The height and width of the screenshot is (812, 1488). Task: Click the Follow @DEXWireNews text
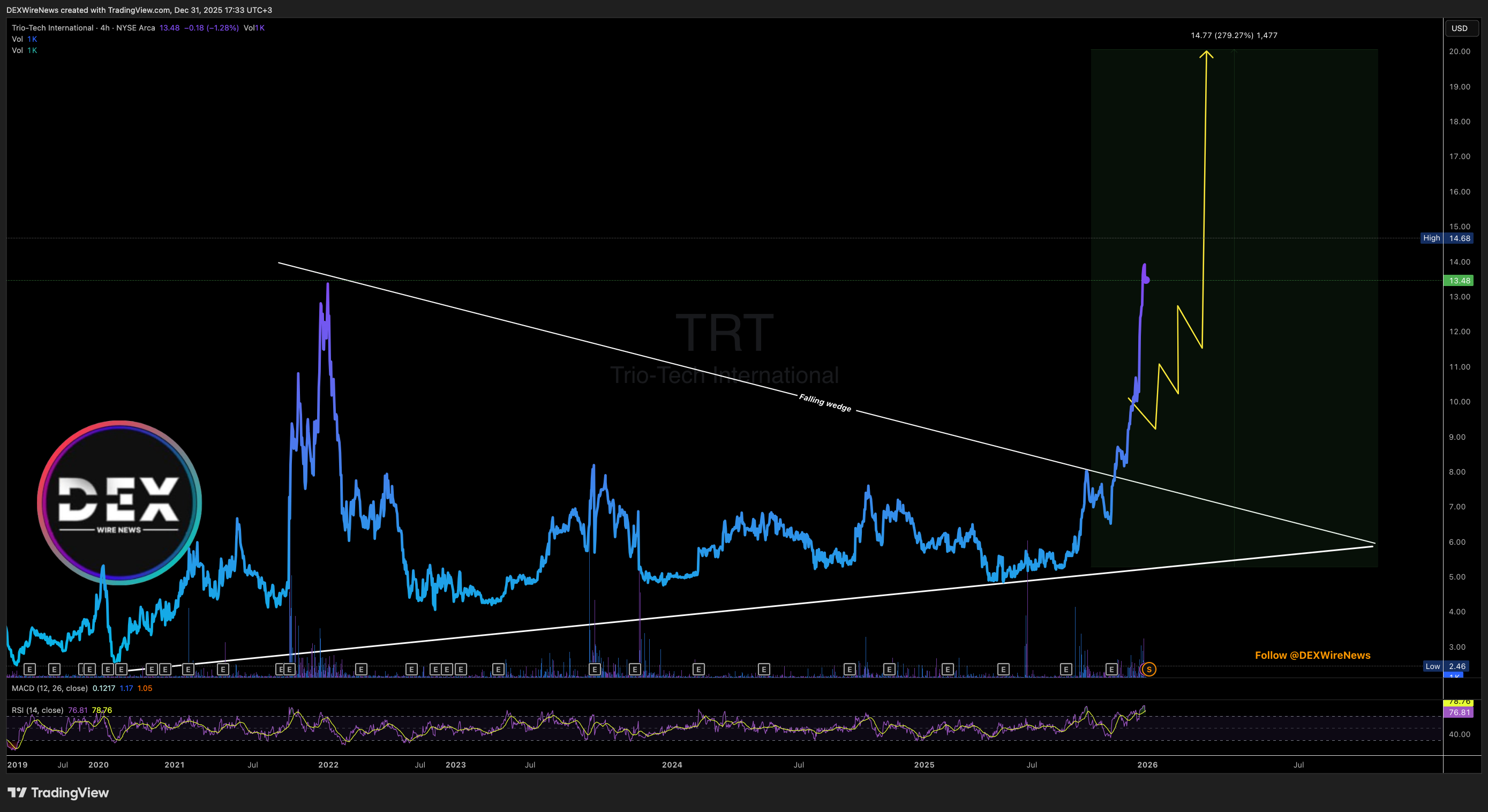click(x=1312, y=655)
